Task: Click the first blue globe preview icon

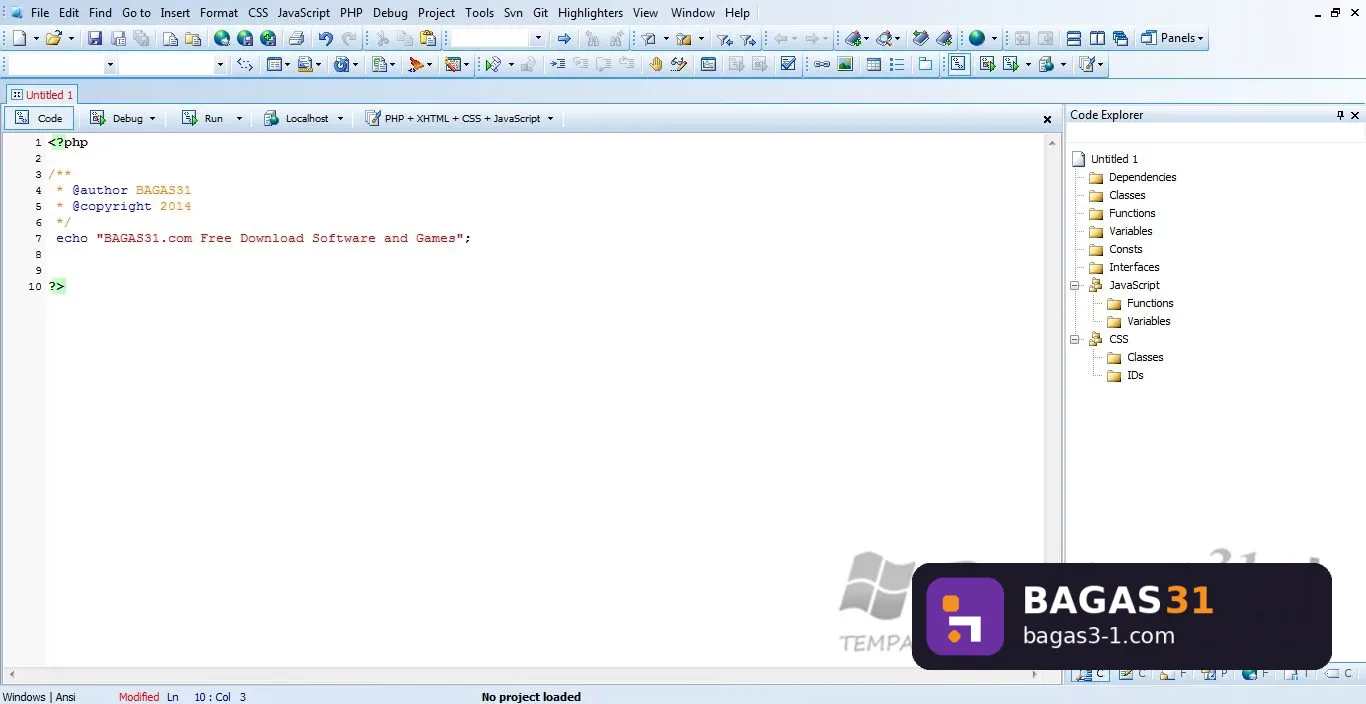Action: pos(222,39)
